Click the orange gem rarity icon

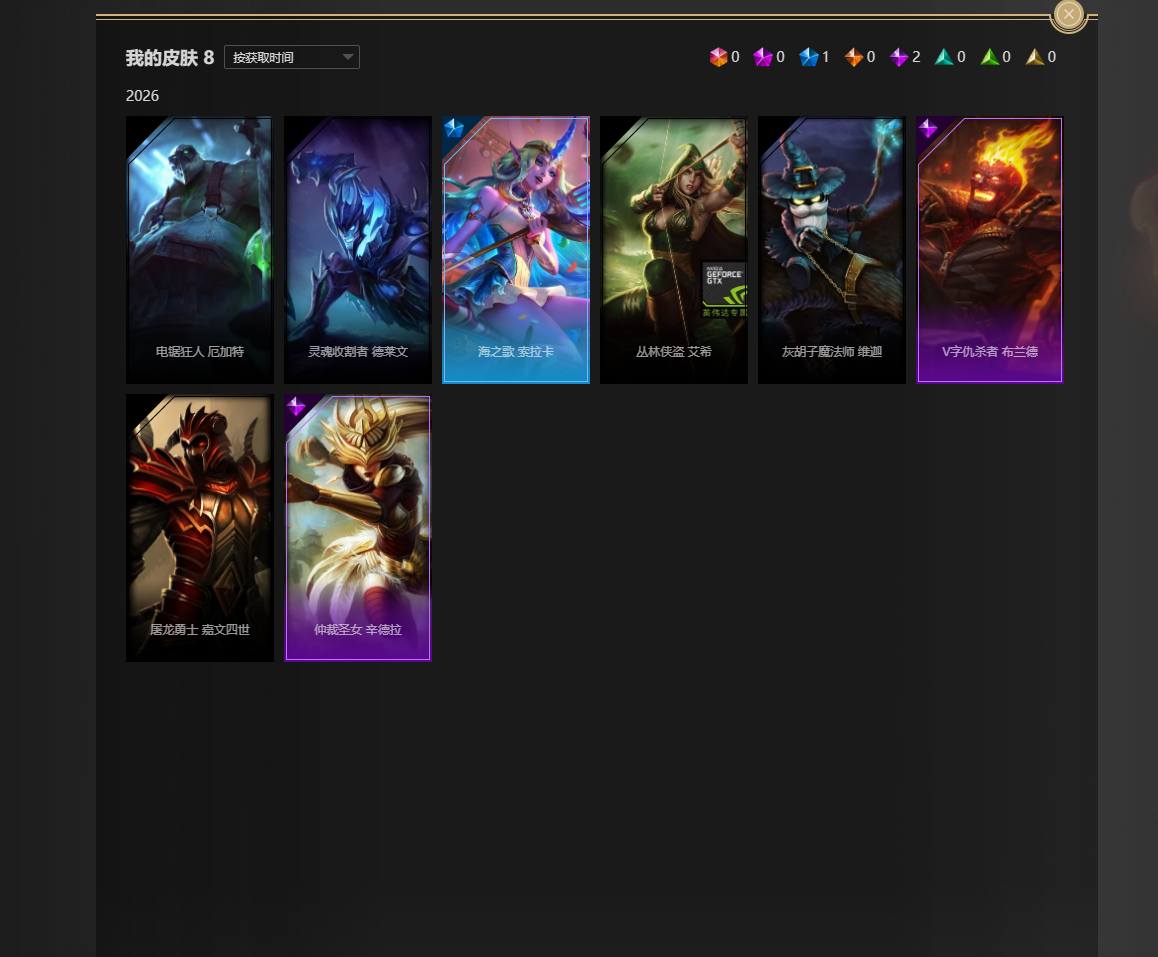[x=854, y=57]
